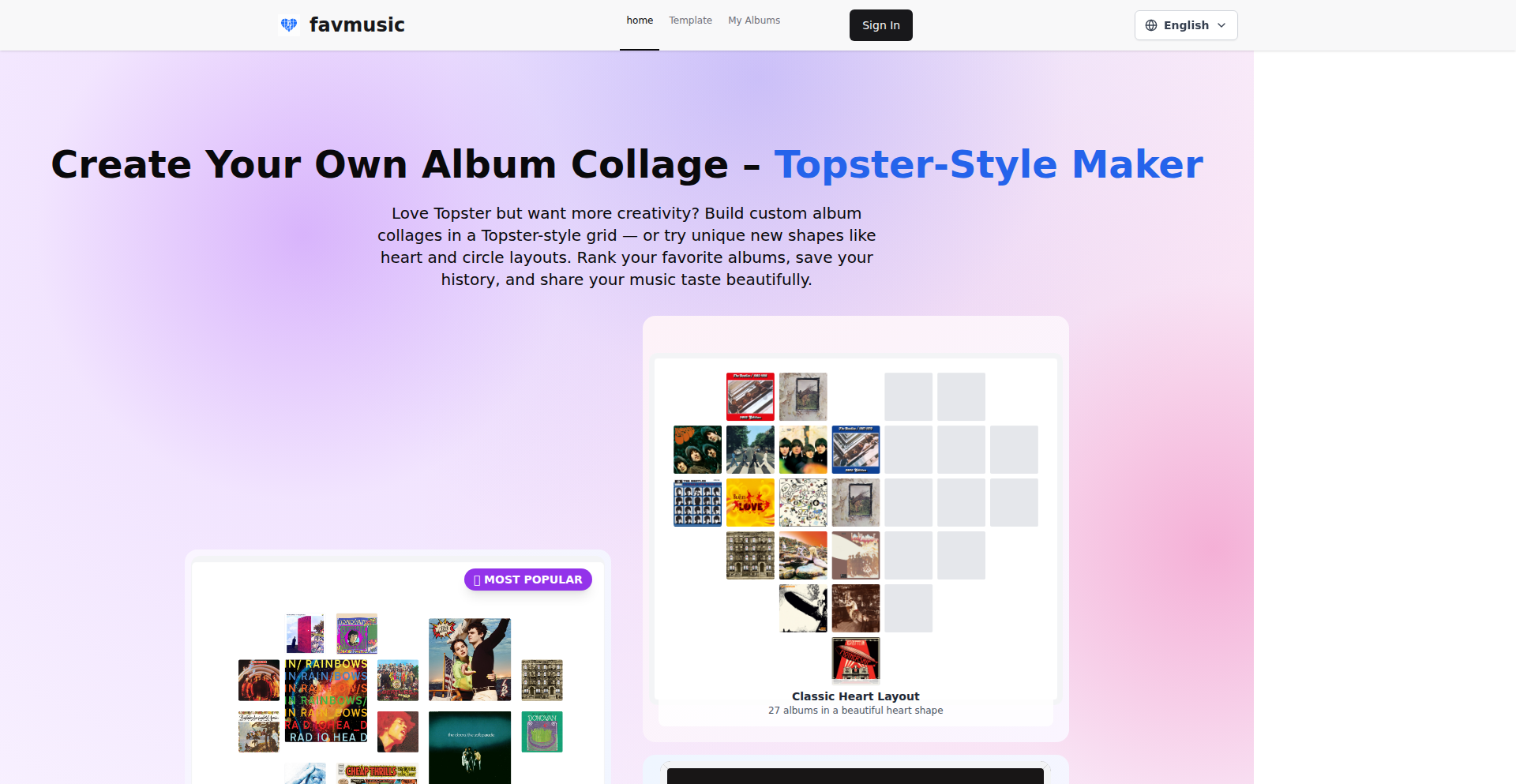Select the Led Zeppelin zeppelin-airship cover
Image resolution: width=1516 pixels, height=784 pixels.
[803, 608]
